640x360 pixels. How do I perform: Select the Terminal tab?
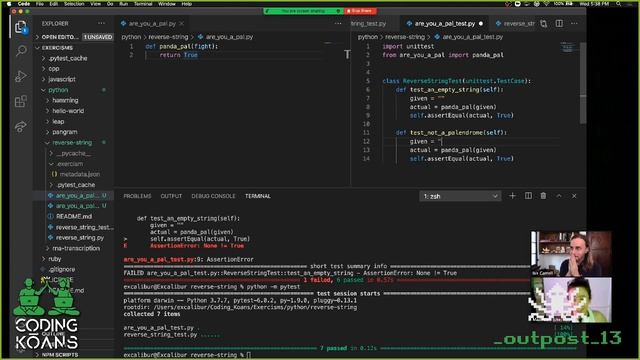coord(258,196)
